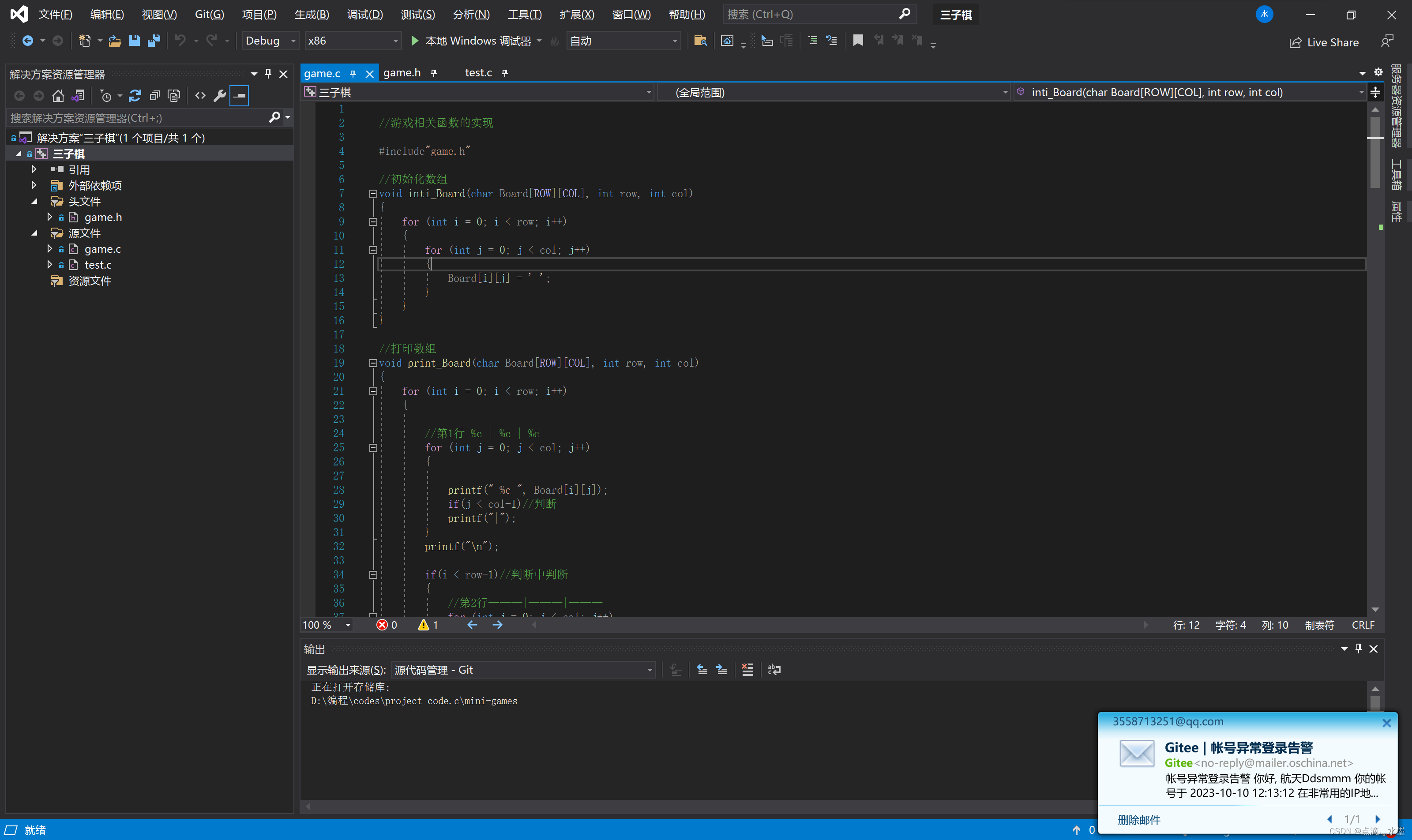Select test.c in Solution Explorer

pyautogui.click(x=98, y=264)
